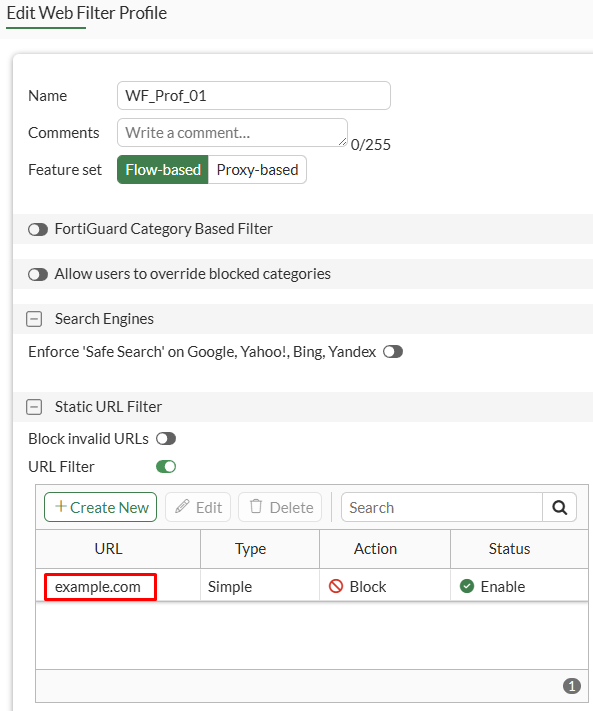
Task: Sort by the URL column header
Action: click(x=118, y=549)
